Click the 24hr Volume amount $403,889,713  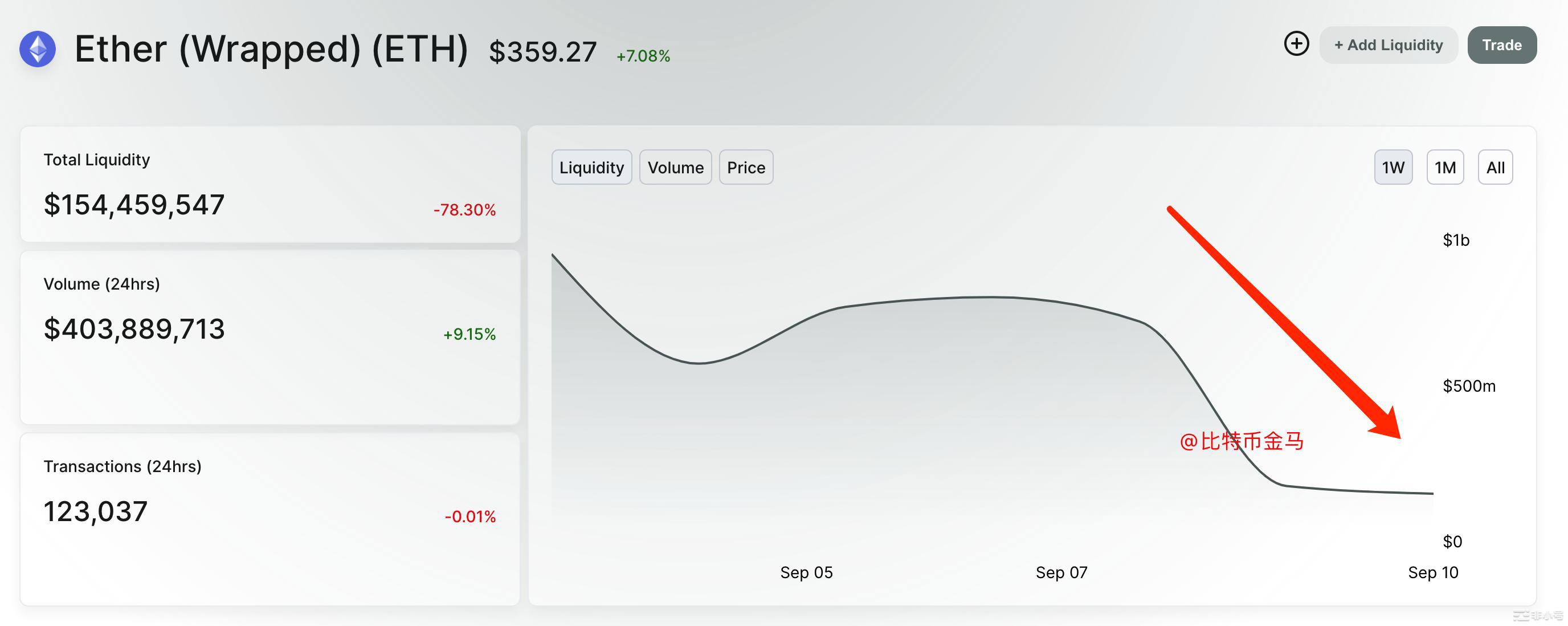[134, 329]
